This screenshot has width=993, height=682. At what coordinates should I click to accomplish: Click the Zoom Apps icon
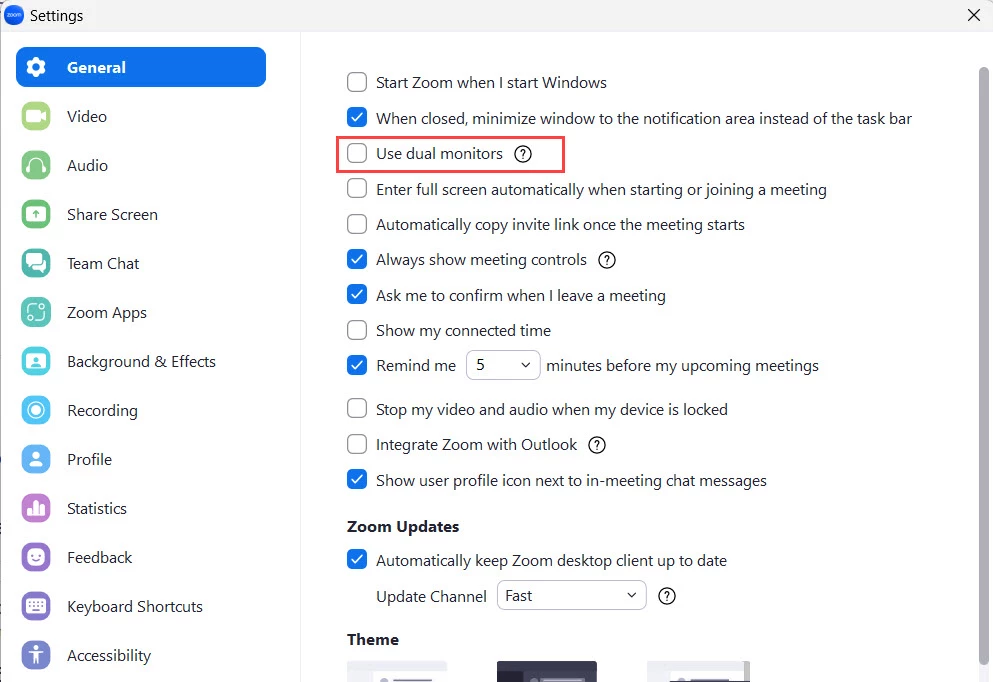click(x=36, y=313)
